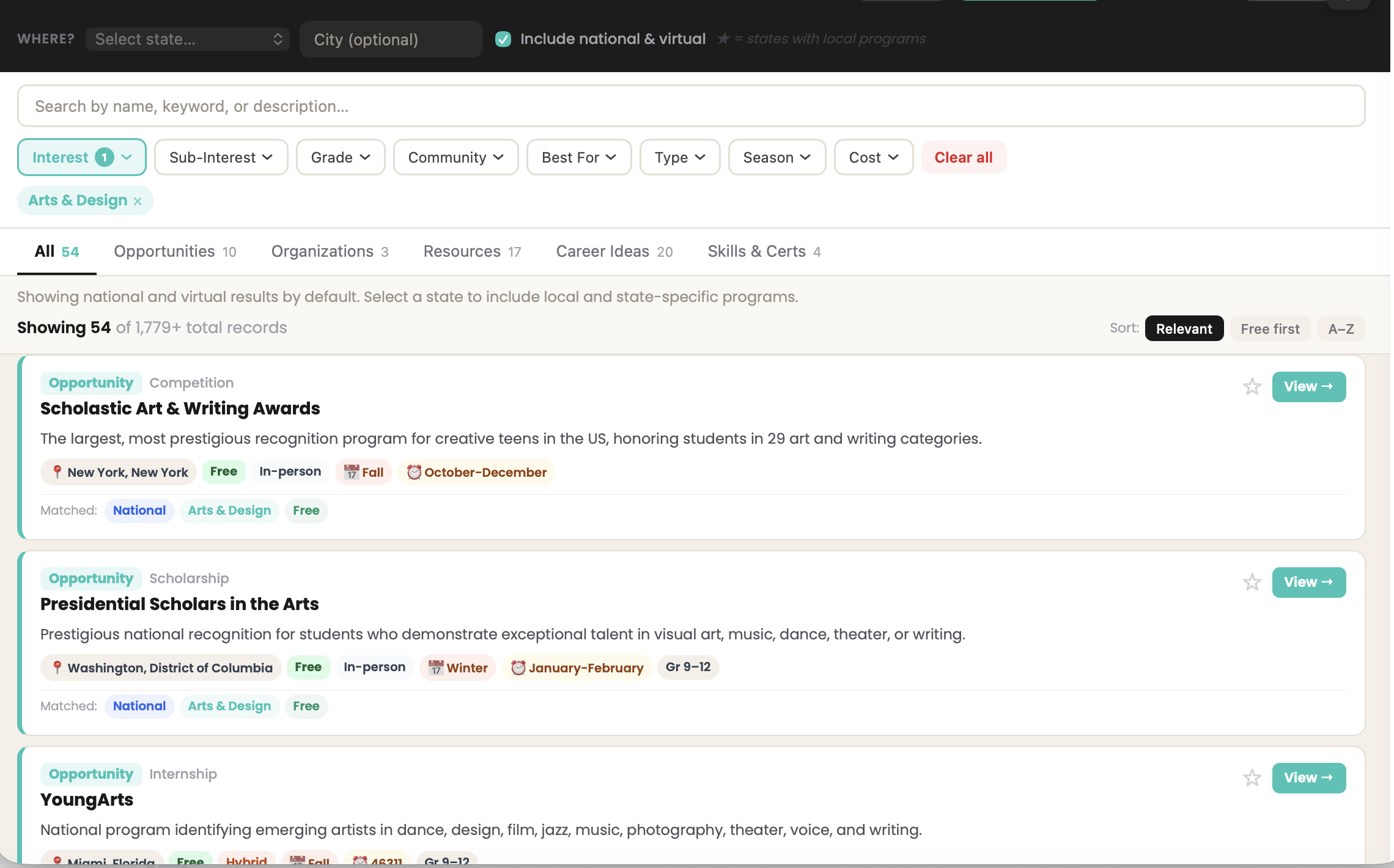
Task: Remove the Arts & Design filter chip
Action: pyautogui.click(x=138, y=201)
